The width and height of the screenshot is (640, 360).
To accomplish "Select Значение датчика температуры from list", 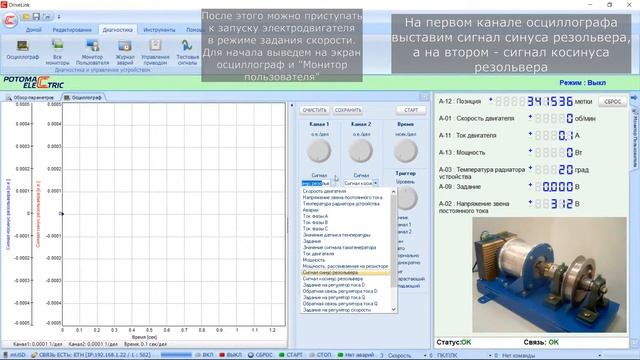I will 345,235.
